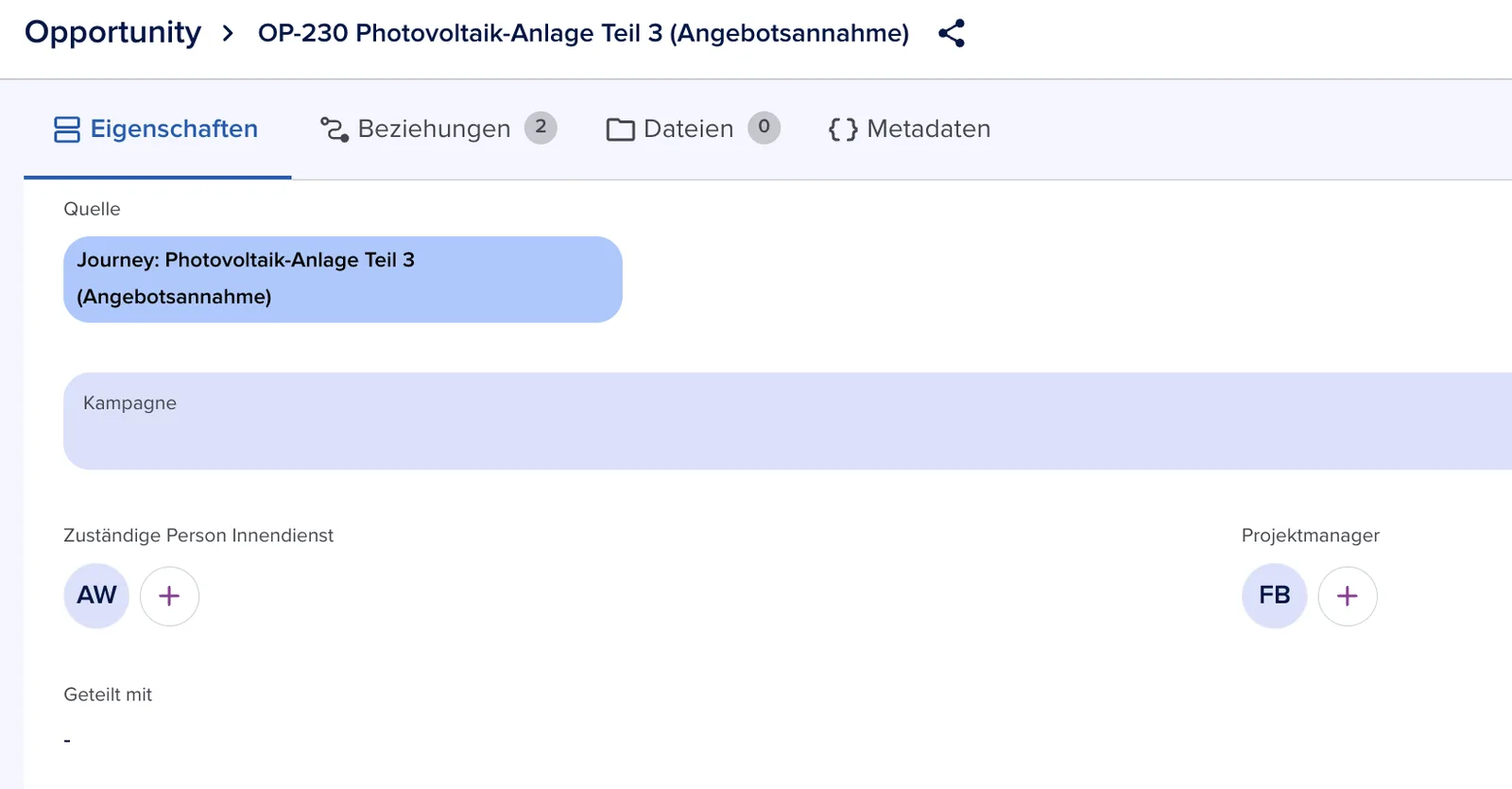This screenshot has width=1512, height=789.
Task: Switch to the Beziehungen tab
Action: 438,129
